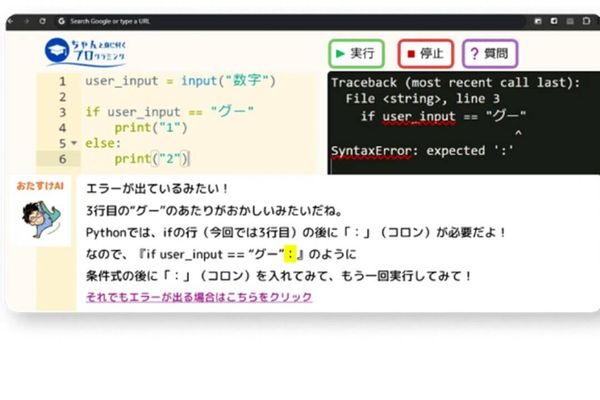Run the code with the 実行 button

356,53
